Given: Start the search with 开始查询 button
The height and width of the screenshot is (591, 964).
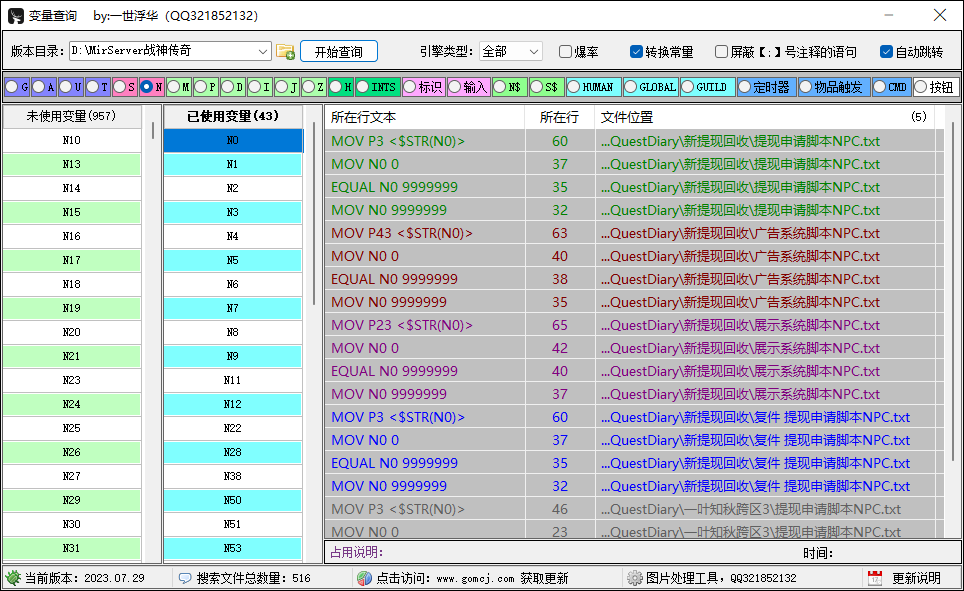Looking at the screenshot, I should 339,52.
